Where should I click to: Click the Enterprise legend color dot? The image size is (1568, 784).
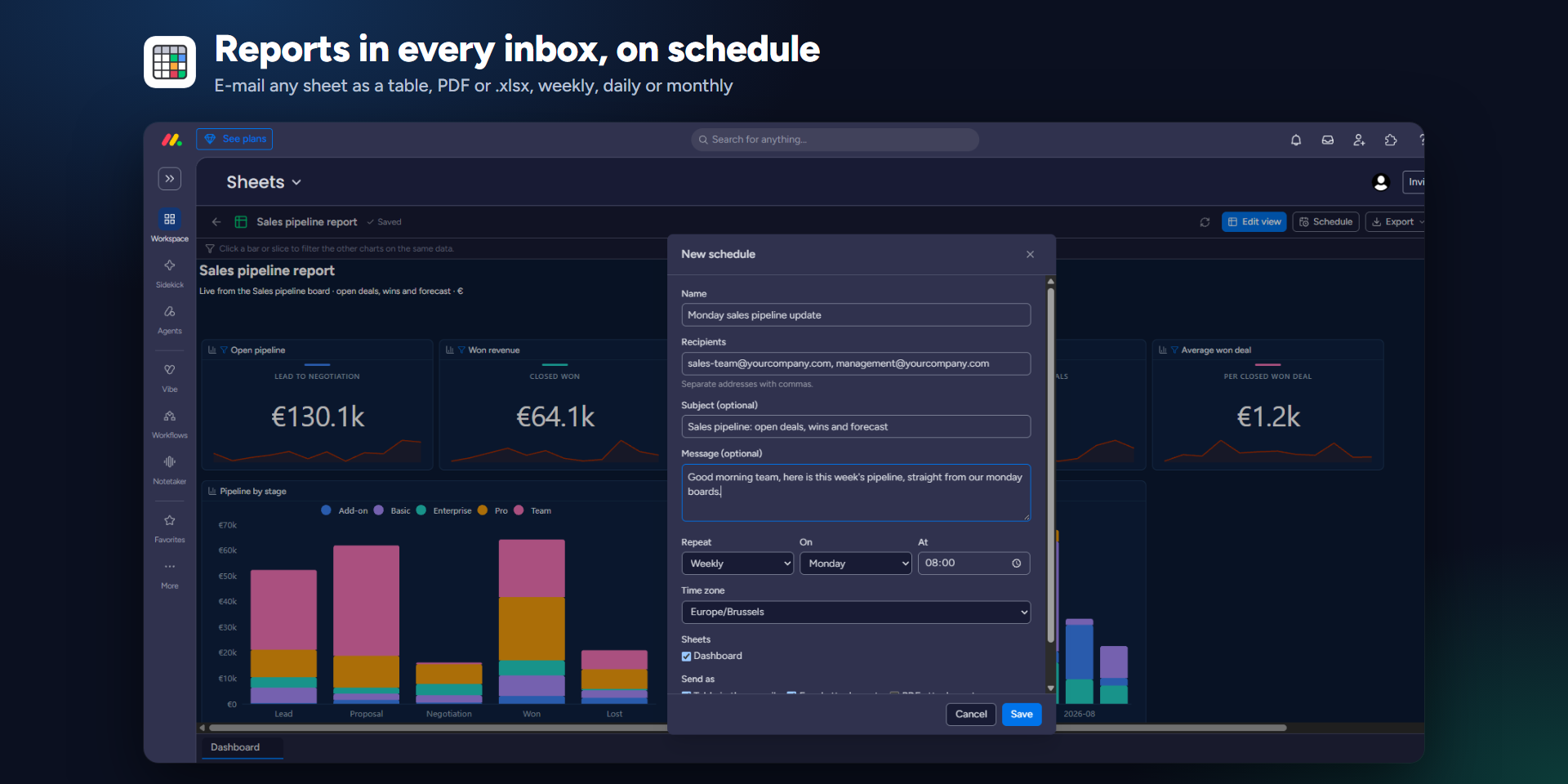tap(421, 510)
